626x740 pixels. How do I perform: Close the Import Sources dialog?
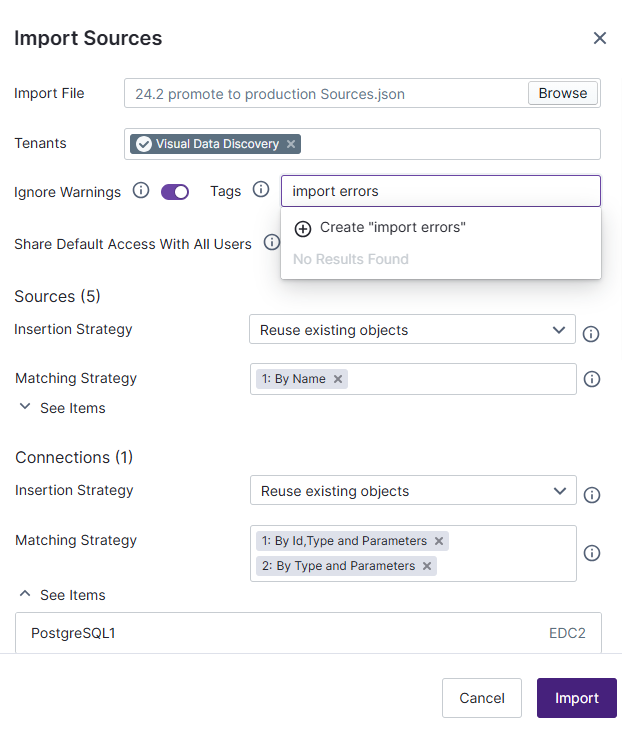pyautogui.click(x=600, y=38)
